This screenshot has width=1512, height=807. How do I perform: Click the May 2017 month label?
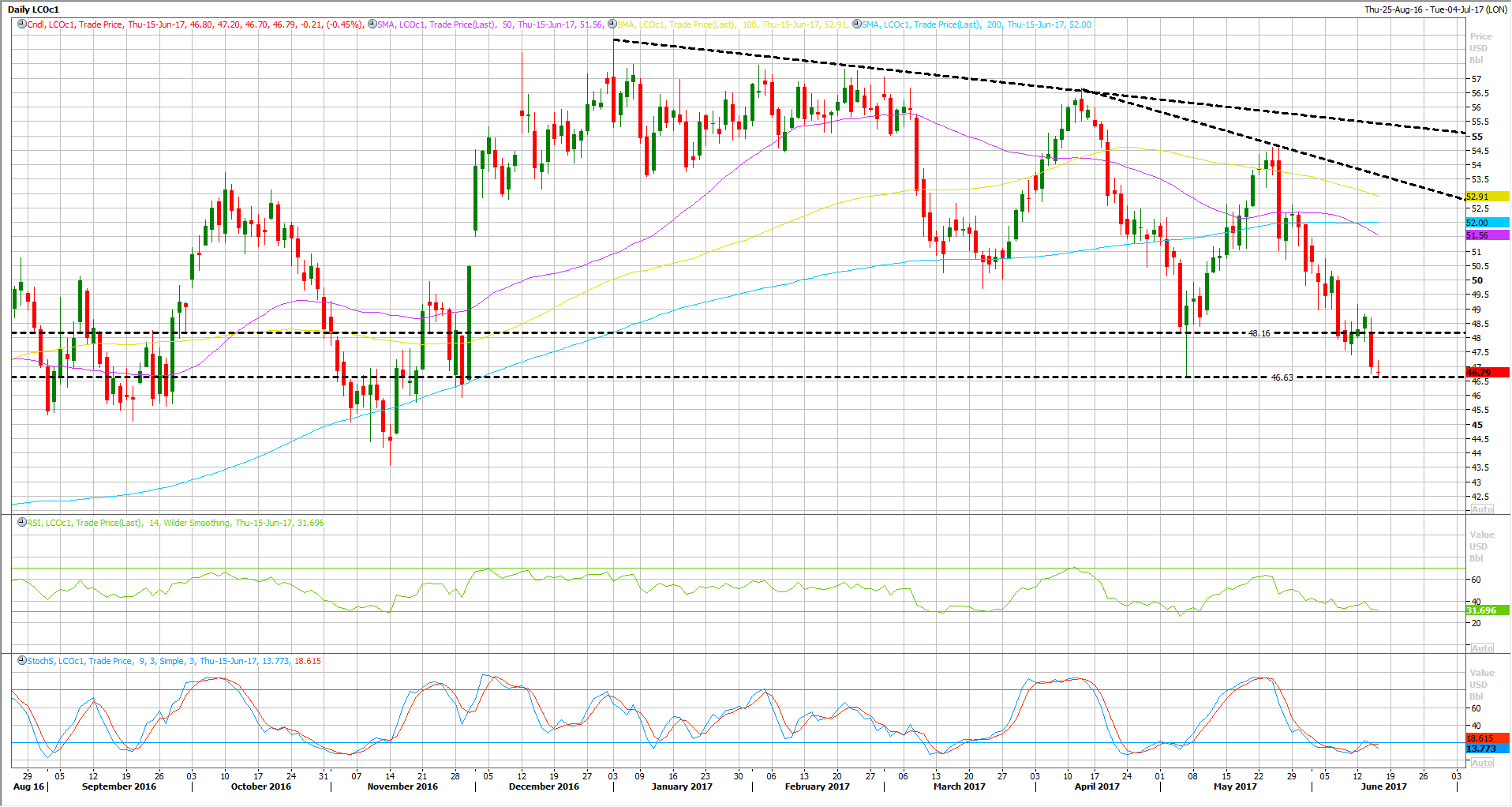(x=1235, y=786)
